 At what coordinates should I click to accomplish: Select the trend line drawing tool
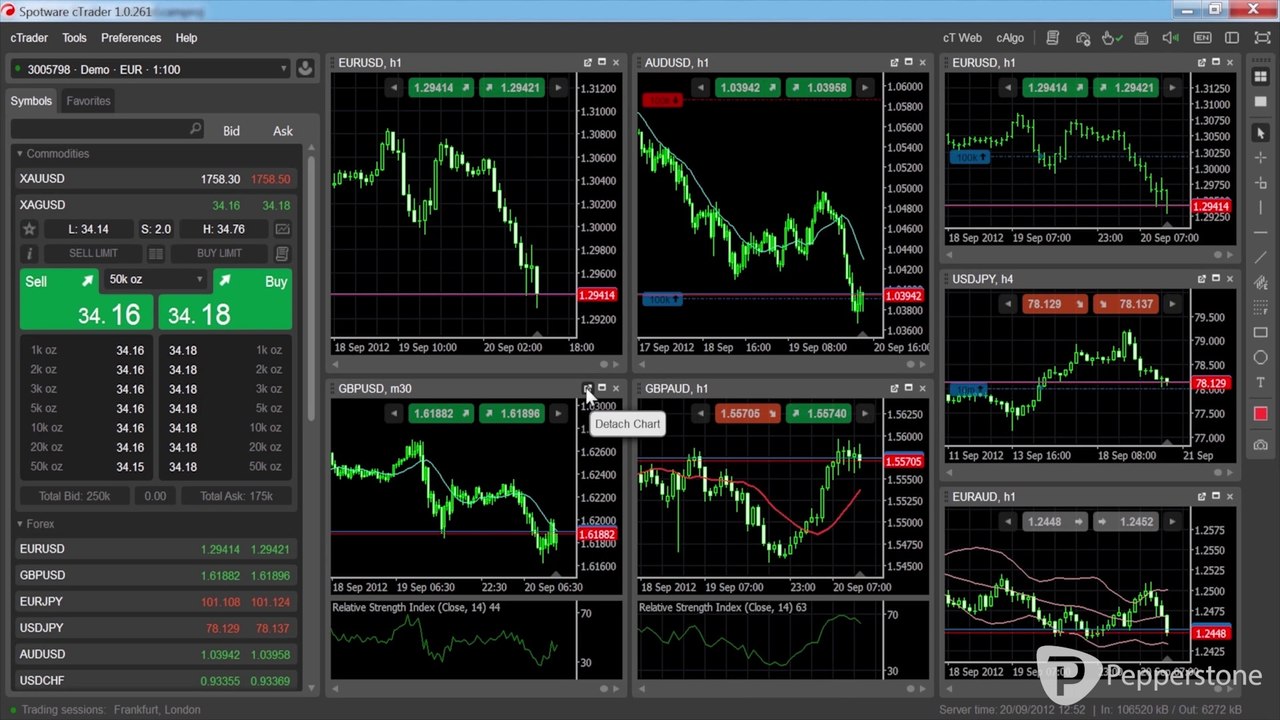pos(1260,258)
